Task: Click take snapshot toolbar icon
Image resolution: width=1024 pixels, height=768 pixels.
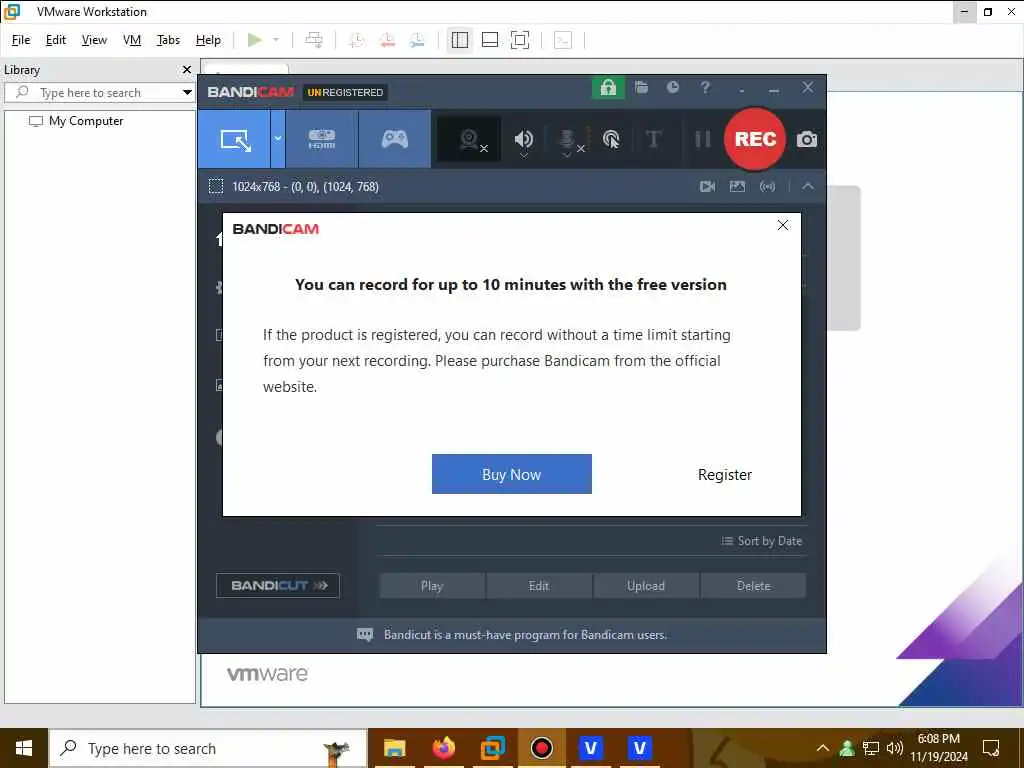Action: pyautogui.click(x=357, y=40)
